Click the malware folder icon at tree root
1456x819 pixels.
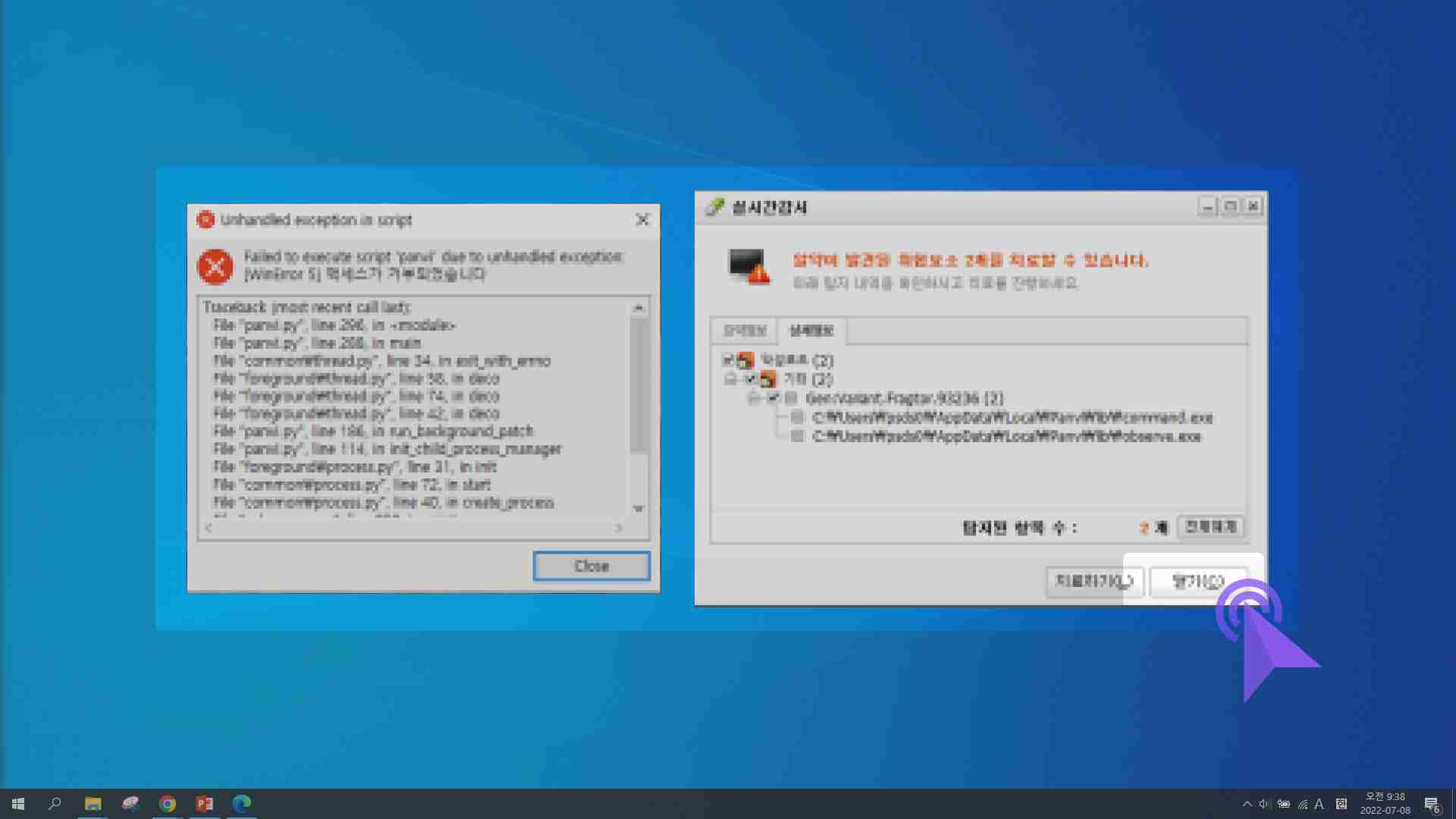pyautogui.click(x=746, y=360)
